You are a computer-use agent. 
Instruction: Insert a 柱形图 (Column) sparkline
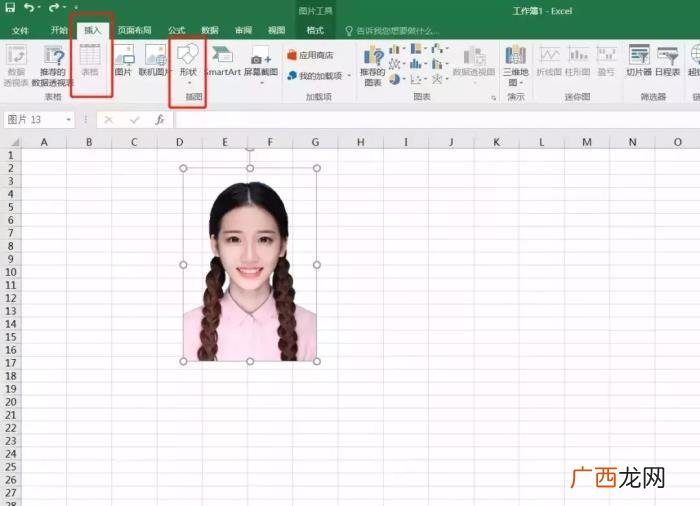click(578, 61)
